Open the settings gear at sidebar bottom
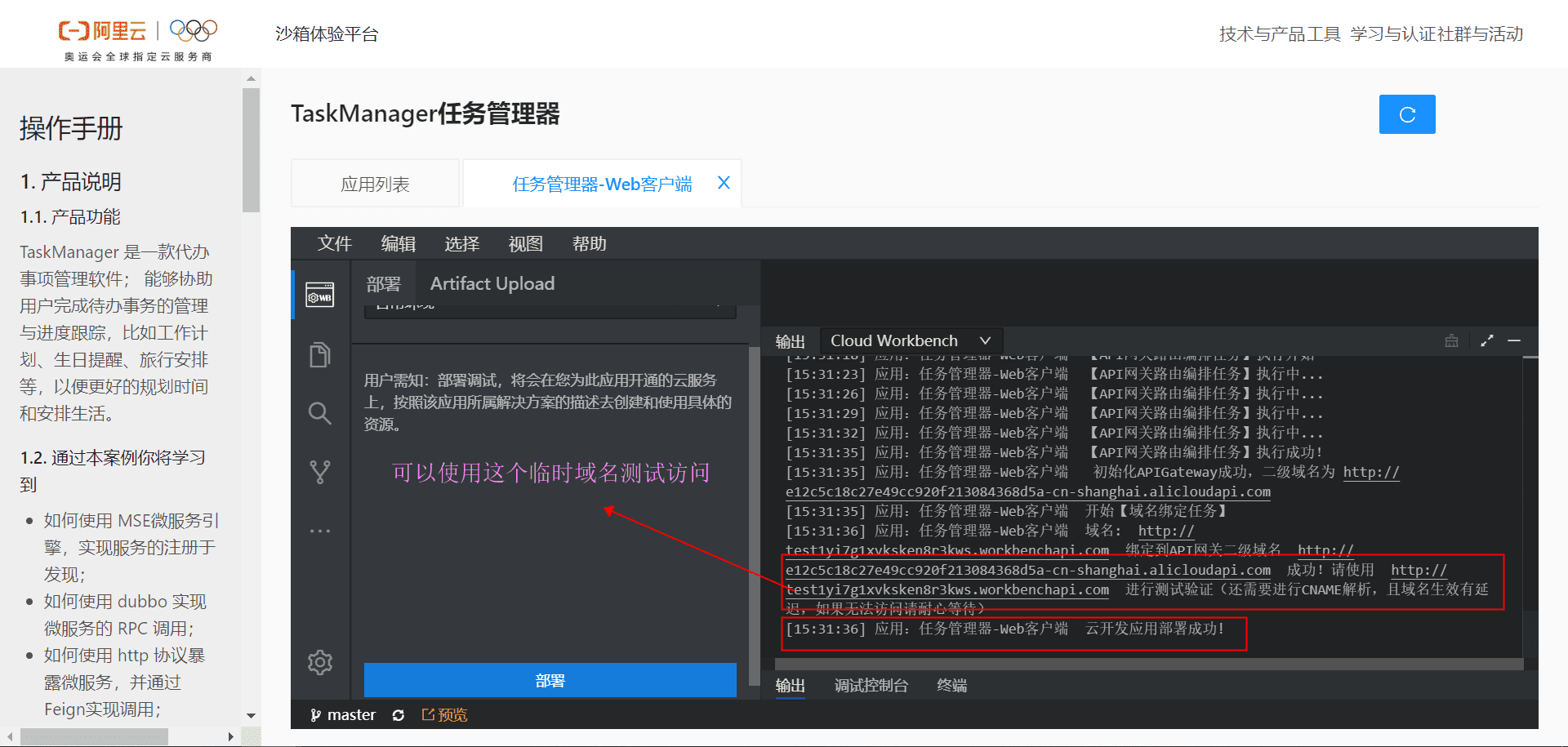The height and width of the screenshot is (747, 1568). coord(319,662)
